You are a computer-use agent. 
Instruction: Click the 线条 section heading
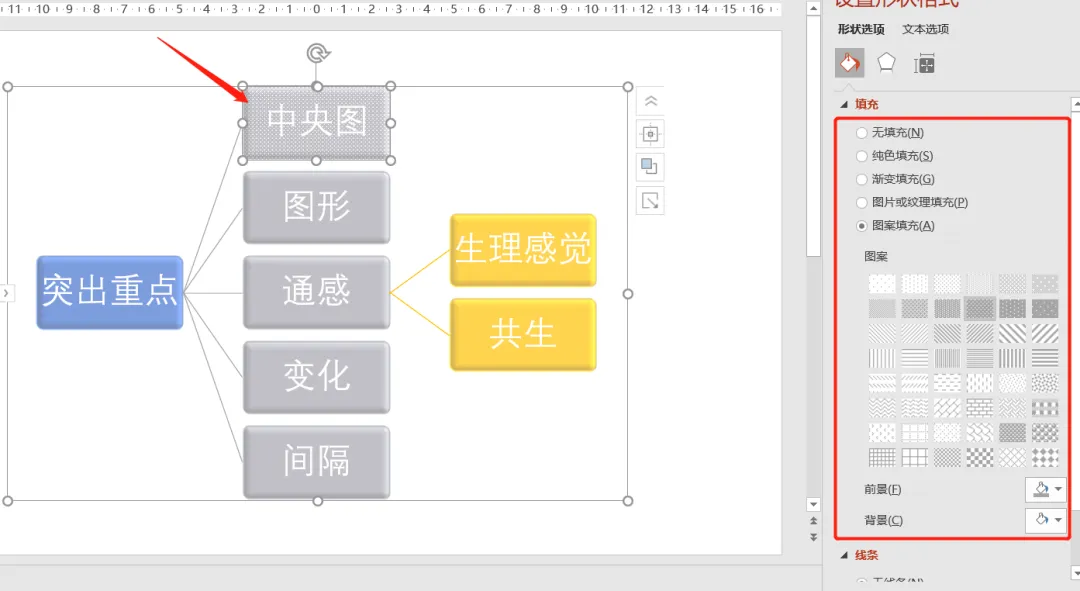[x=866, y=555]
